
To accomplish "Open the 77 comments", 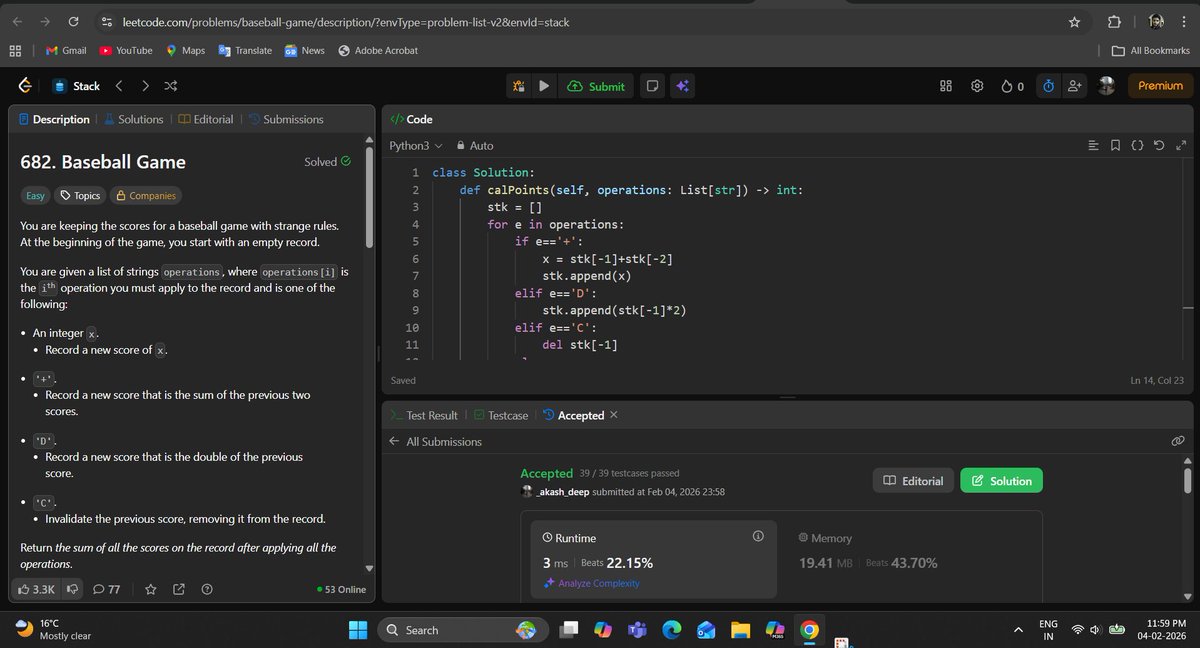I will (x=107, y=589).
